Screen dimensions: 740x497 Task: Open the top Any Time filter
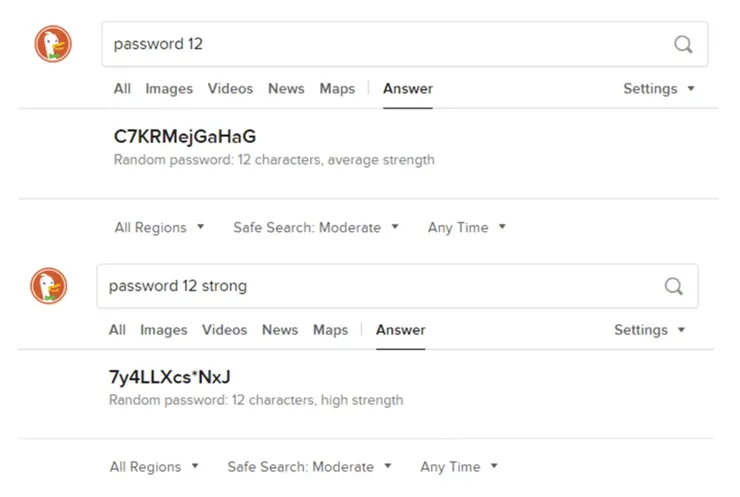pos(467,227)
